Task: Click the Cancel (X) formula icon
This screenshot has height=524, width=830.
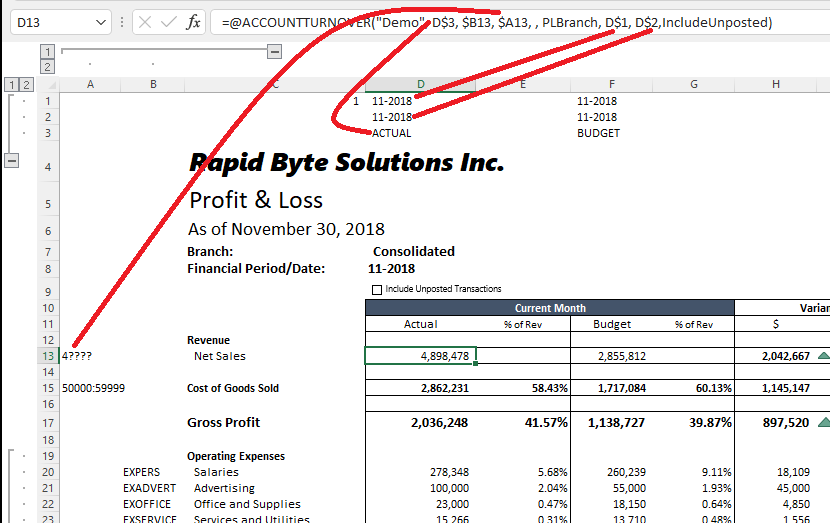Action: (x=145, y=22)
